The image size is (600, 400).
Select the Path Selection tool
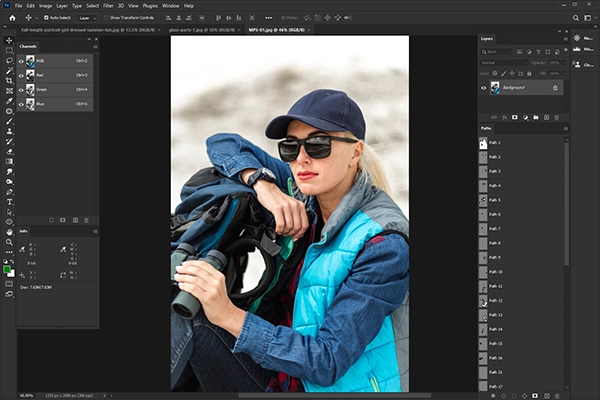[x=9, y=212]
